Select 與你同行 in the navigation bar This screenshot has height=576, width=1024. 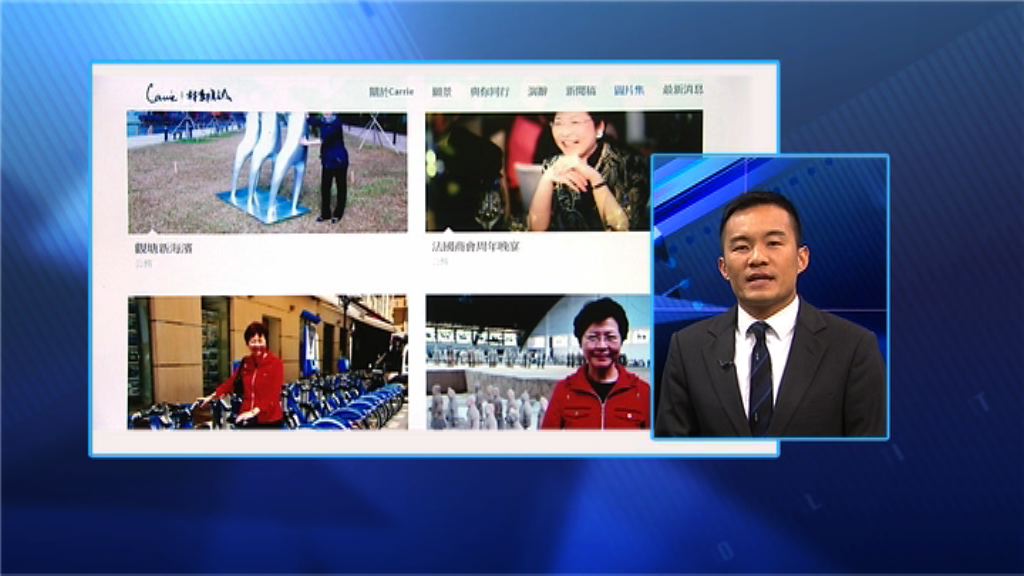[x=489, y=91]
